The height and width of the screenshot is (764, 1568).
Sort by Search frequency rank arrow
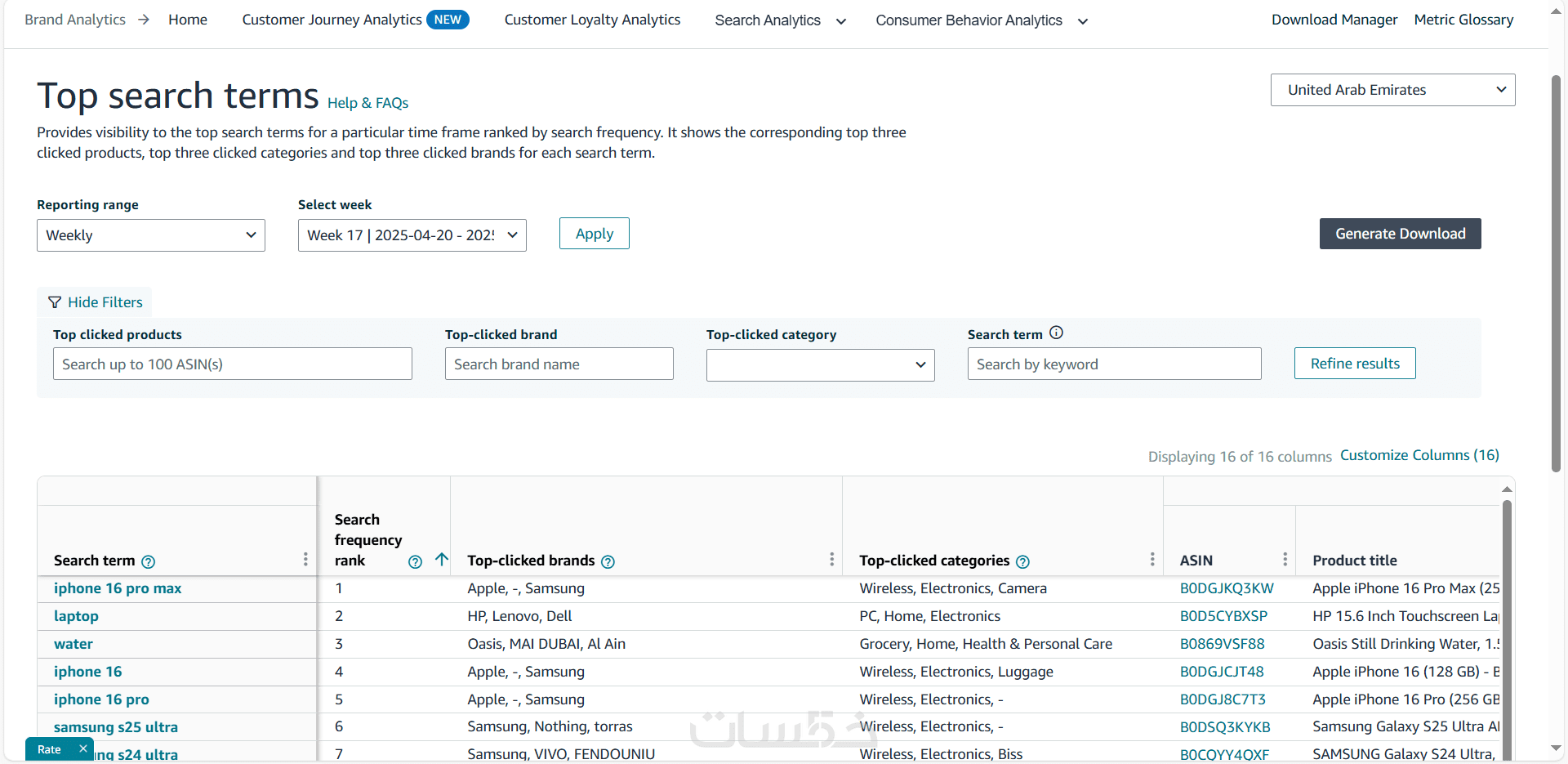pos(442,560)
